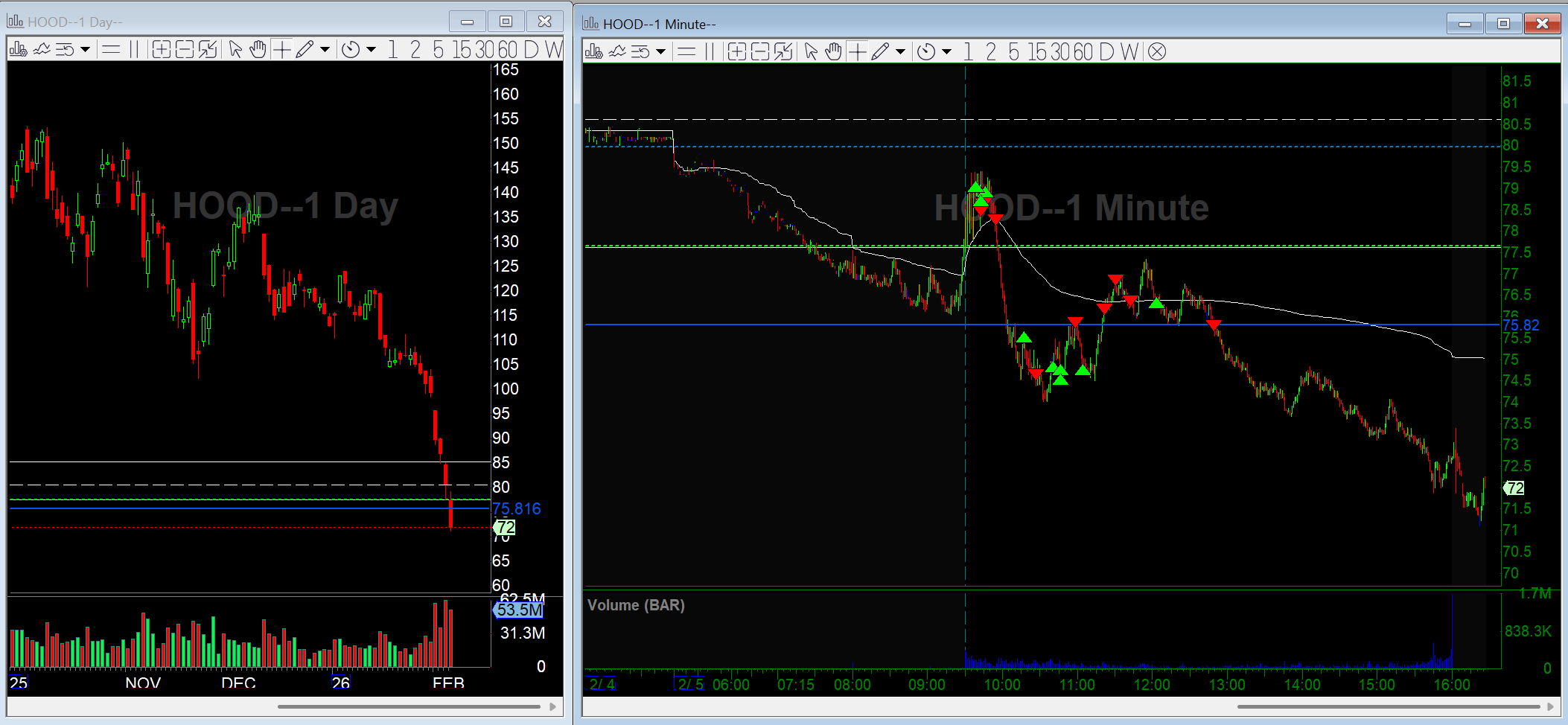Image resolution: width=1568 pixels, height=725 pixels.
Task: Click the HOOD--1 Minute-- window title icon
Action: pos(590,23)
